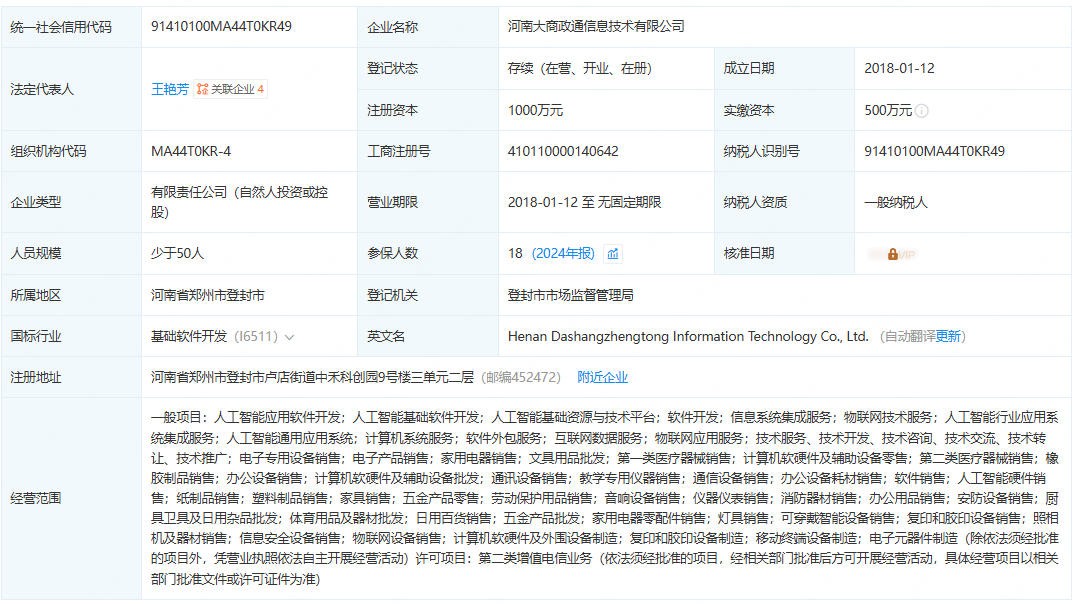The height and width of the screenshot is (604, 1075).
Task: Click the 经营范围 business scope paragraph
Action: click(605, 498)
